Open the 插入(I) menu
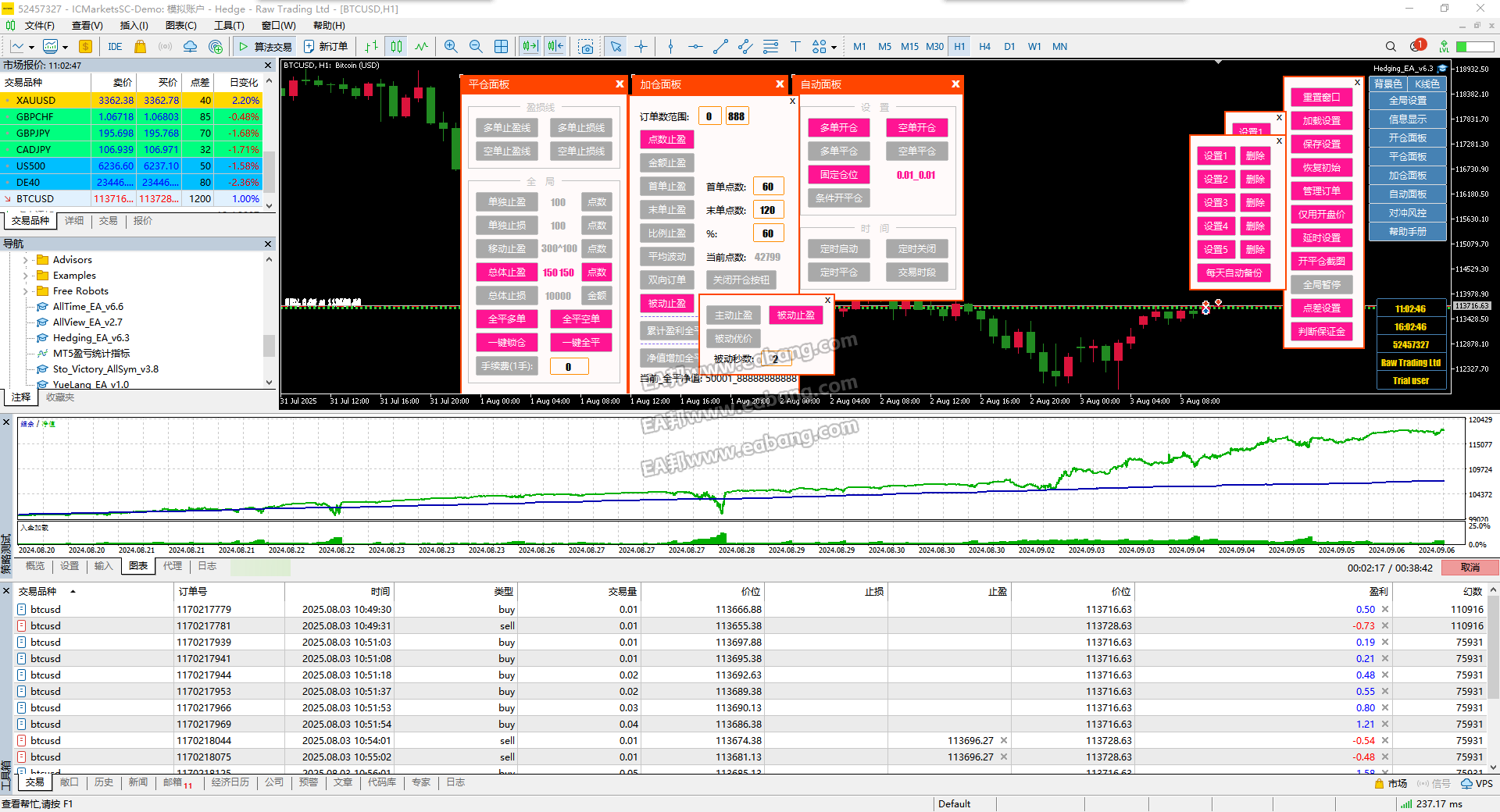Image resolution: width=1500 pixels, height=812 pixels. 134,26
